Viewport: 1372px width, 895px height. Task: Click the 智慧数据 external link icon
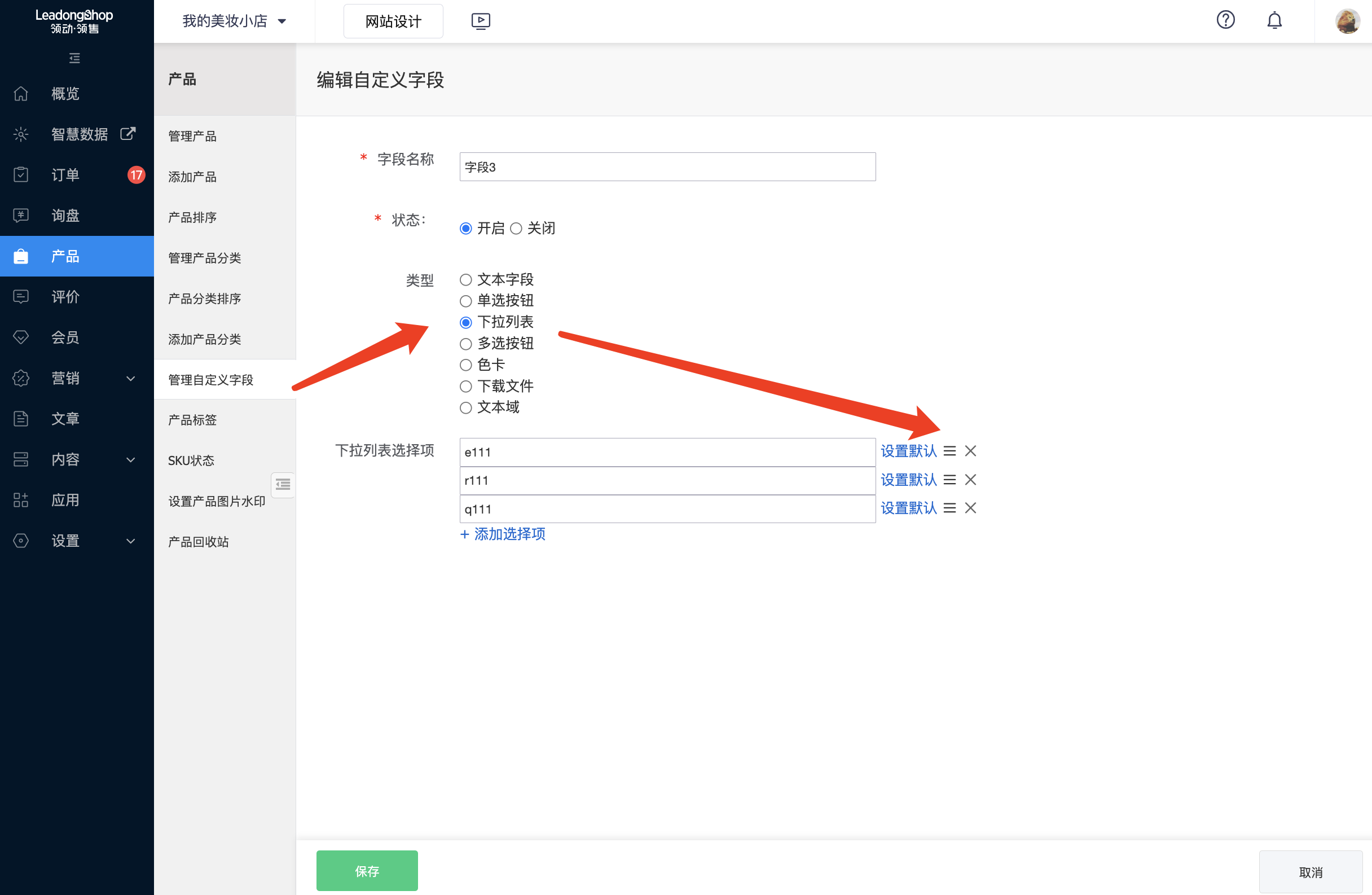[x=127, y=133]
